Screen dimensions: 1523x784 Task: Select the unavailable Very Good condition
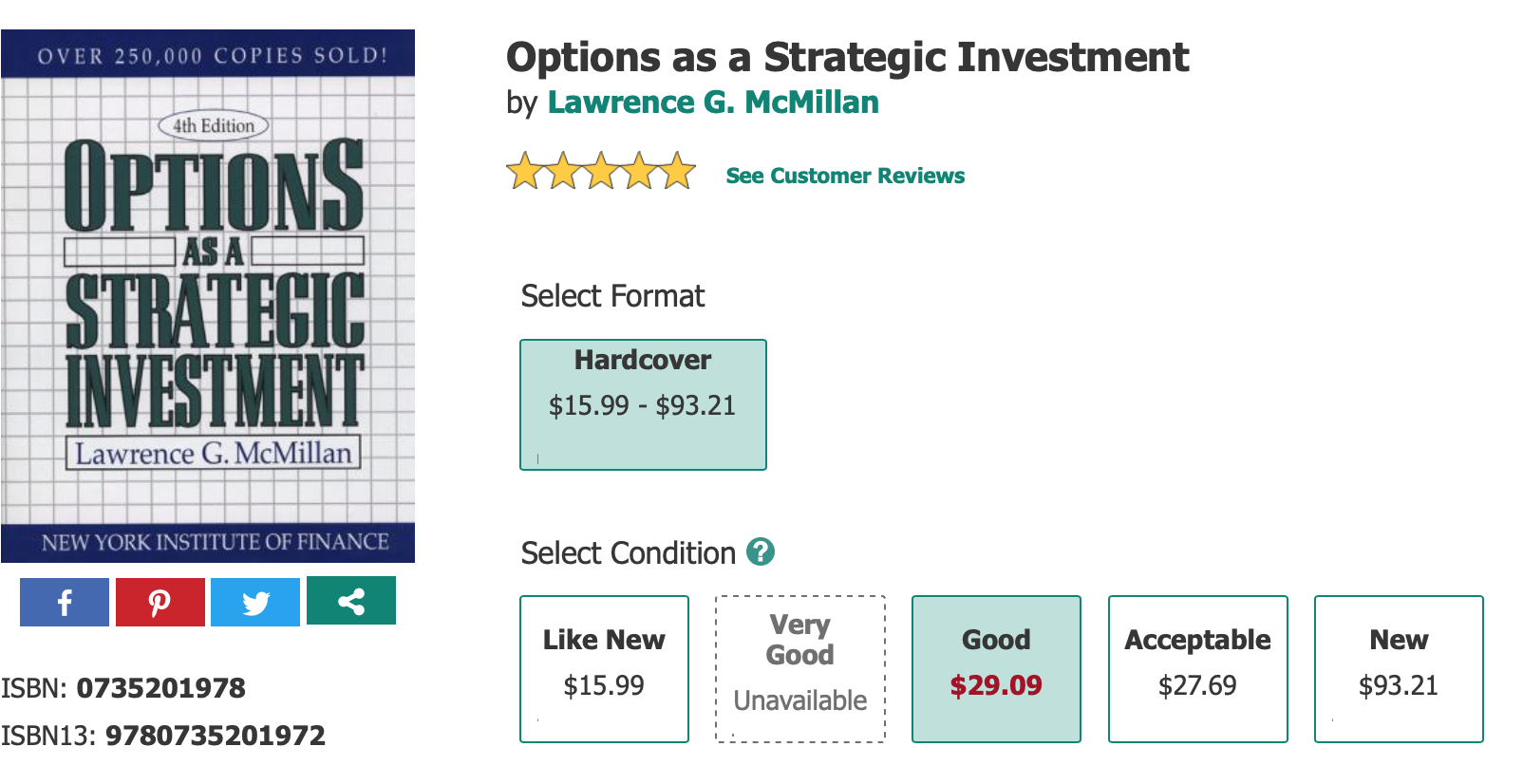tap(799, 668)
